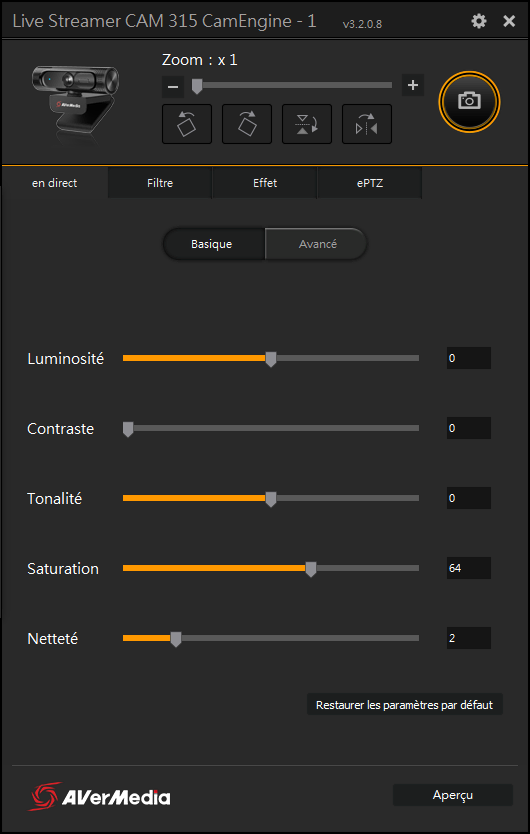This screenshot has height=834, width=530.
Task: Decrease zoom with the minus button
Action: (173, 86)
